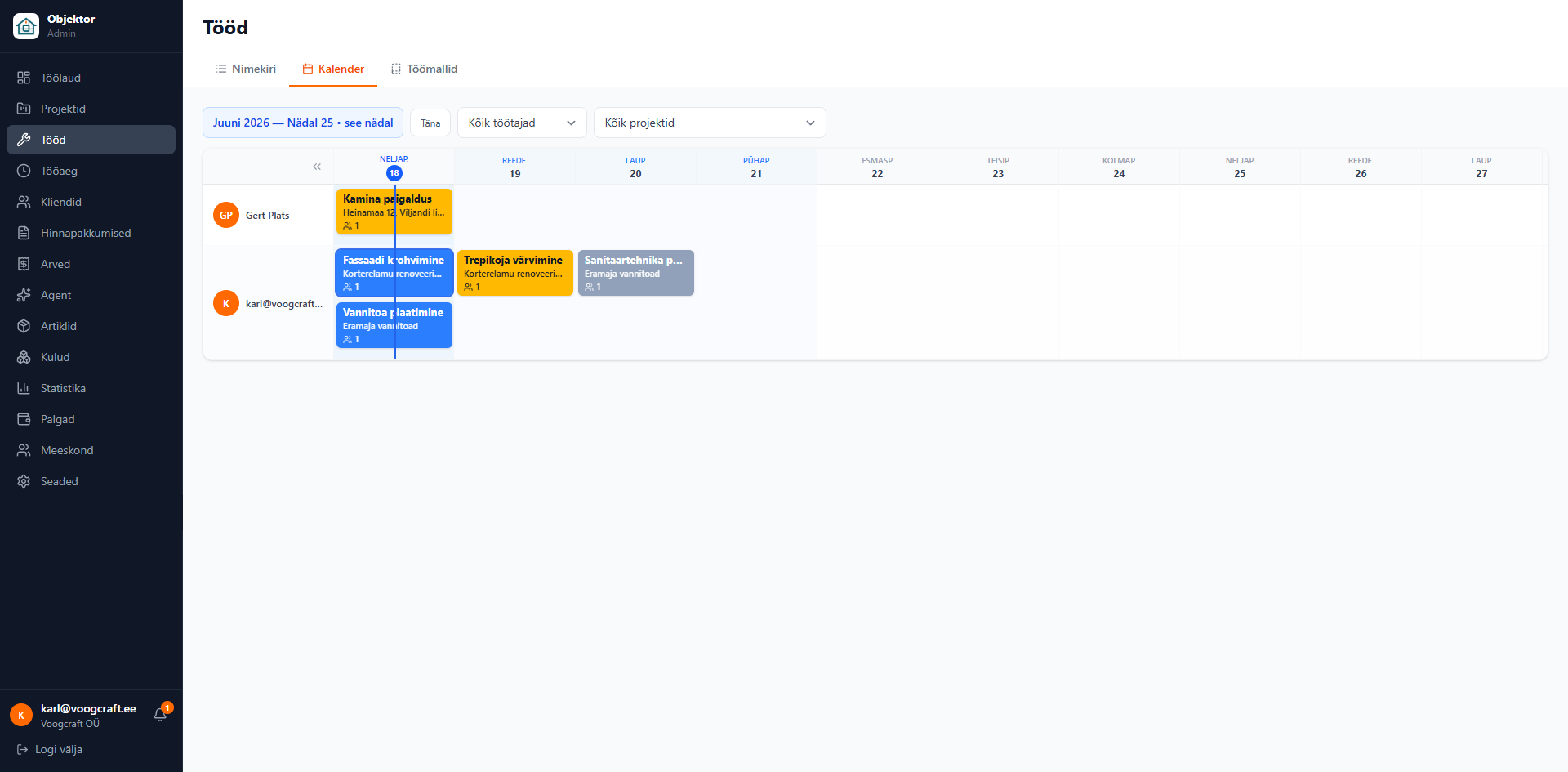
Task: Open the Kulud expenses icon
Action: (24, 357)
